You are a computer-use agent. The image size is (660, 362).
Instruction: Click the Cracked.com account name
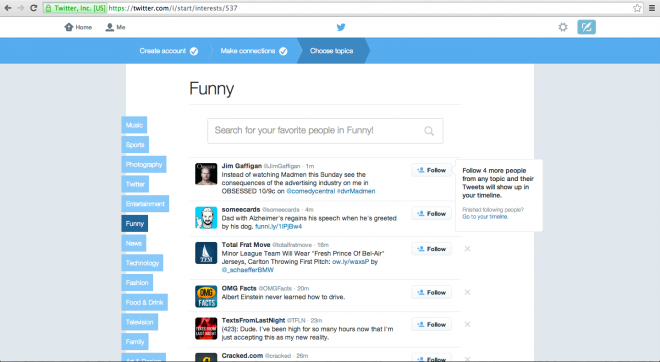[242, 356]
